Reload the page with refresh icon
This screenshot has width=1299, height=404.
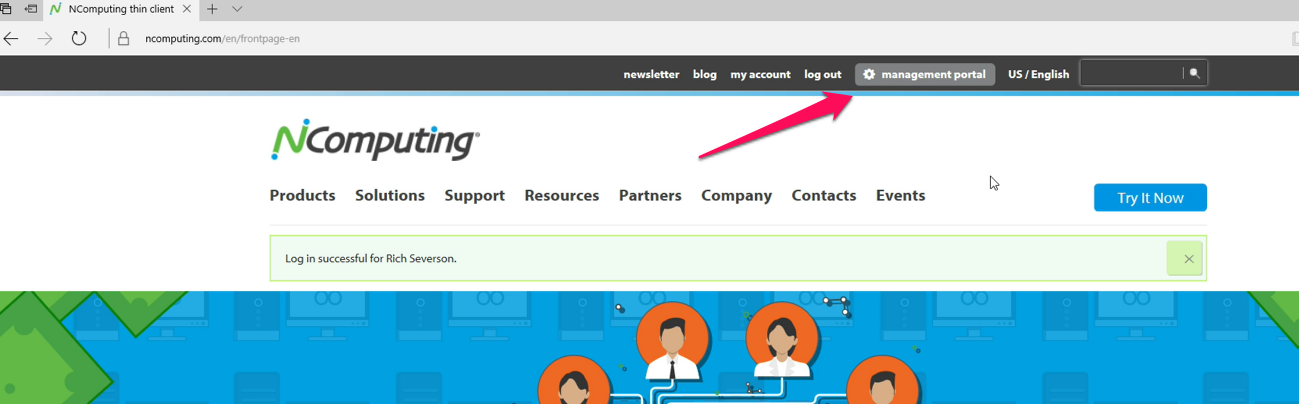pos(79,39)
